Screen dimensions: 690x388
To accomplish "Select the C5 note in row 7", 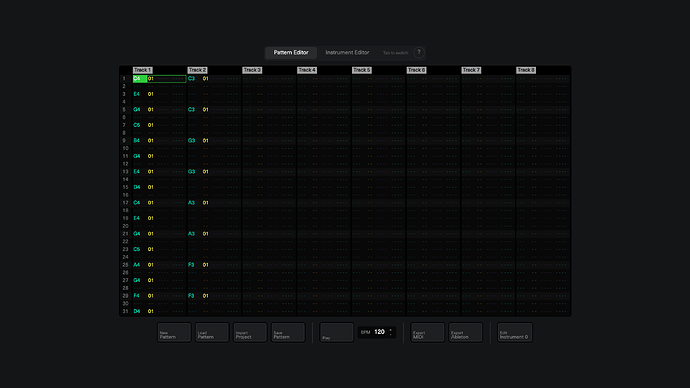I will coord(137,125).
